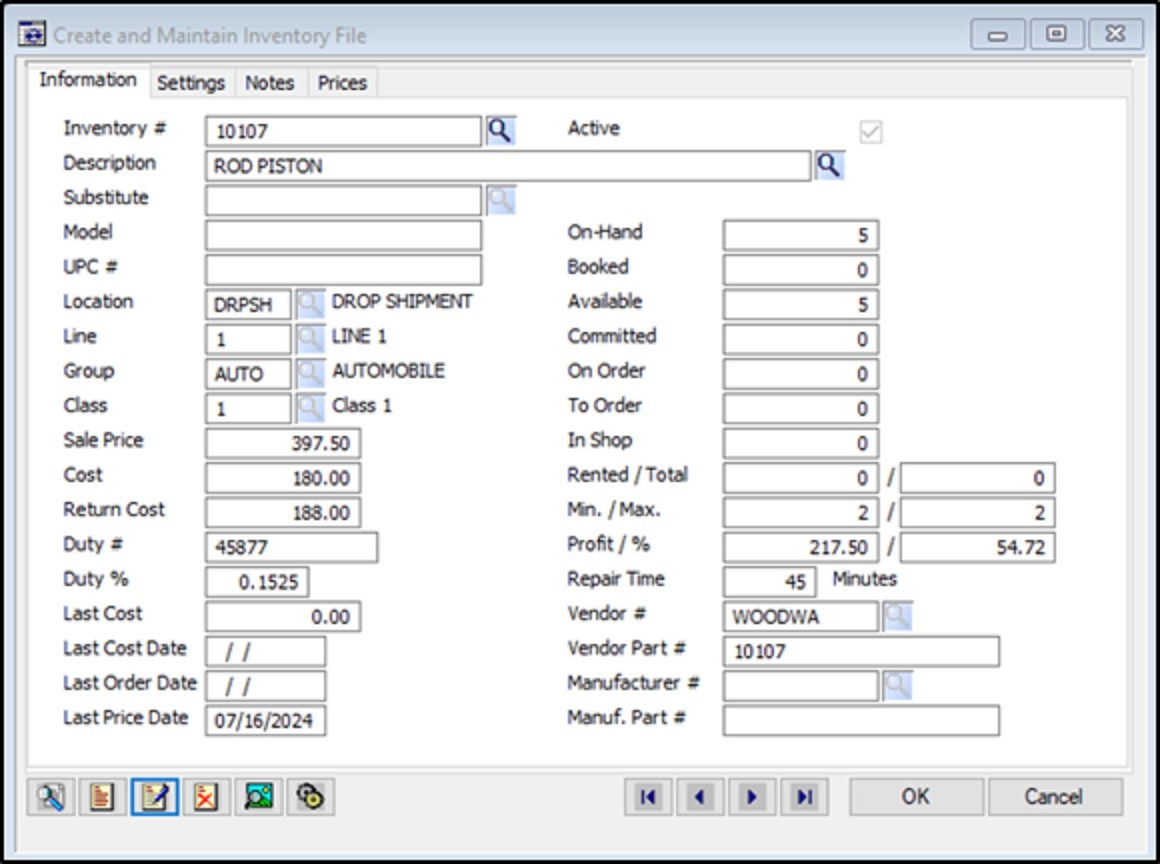Screen dimensions: 1160x864
Task: Click the new record document icon
Action: [x=102, y=797]
